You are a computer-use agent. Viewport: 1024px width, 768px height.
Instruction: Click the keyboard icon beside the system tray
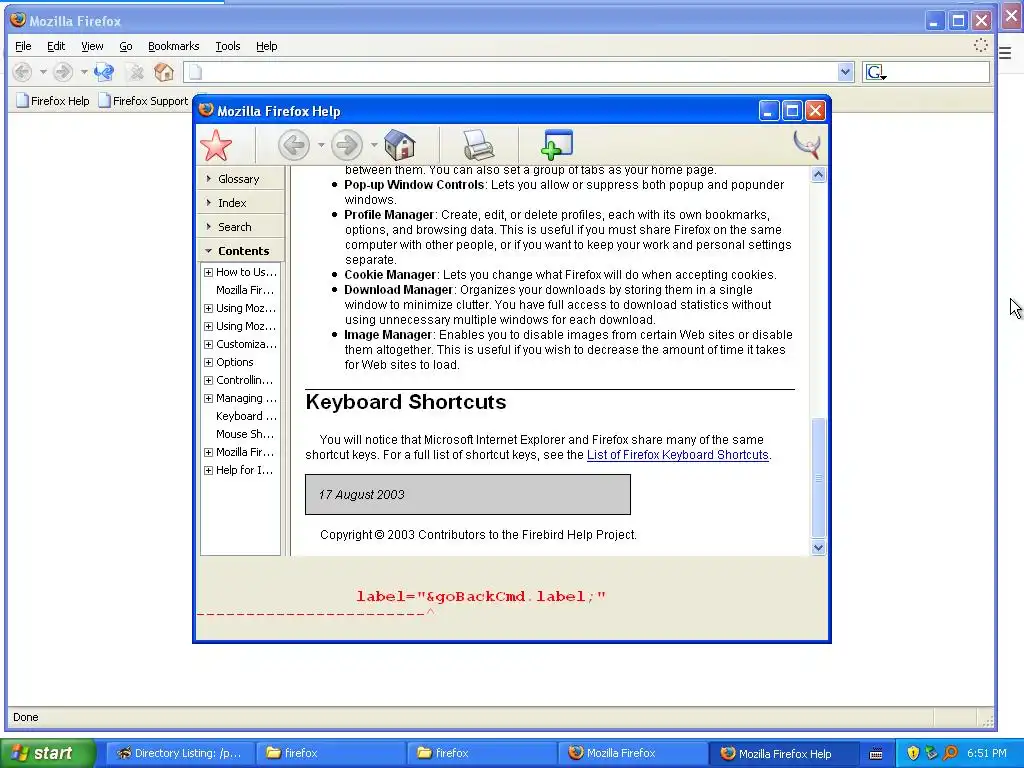tap(876, 754)
